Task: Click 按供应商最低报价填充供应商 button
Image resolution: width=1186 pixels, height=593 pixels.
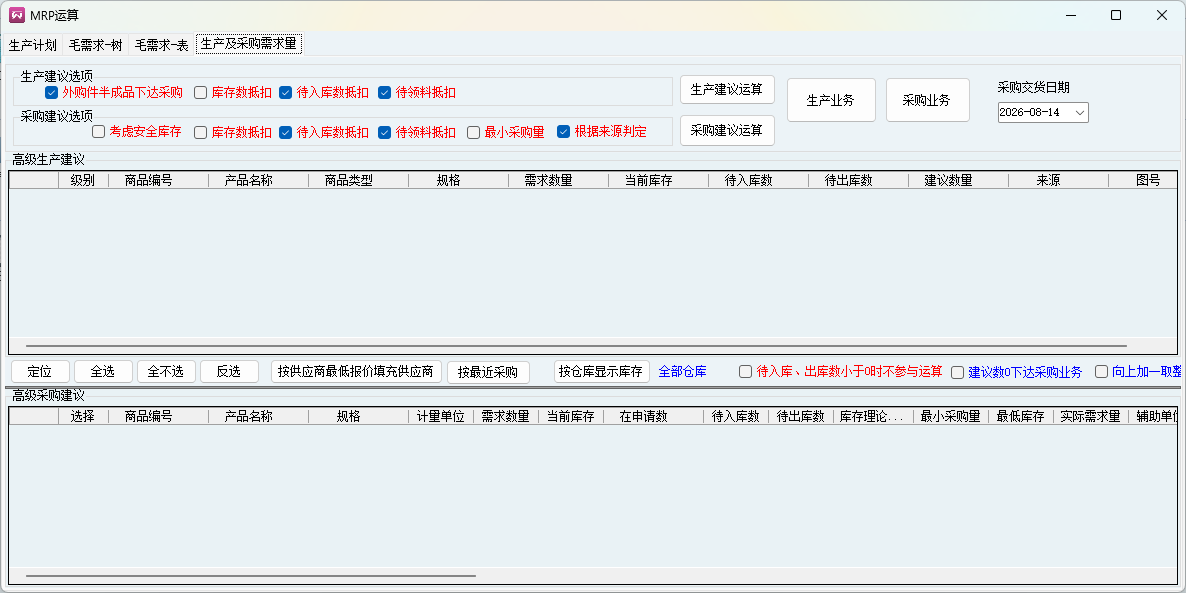Action: click(x=355, y=371)
